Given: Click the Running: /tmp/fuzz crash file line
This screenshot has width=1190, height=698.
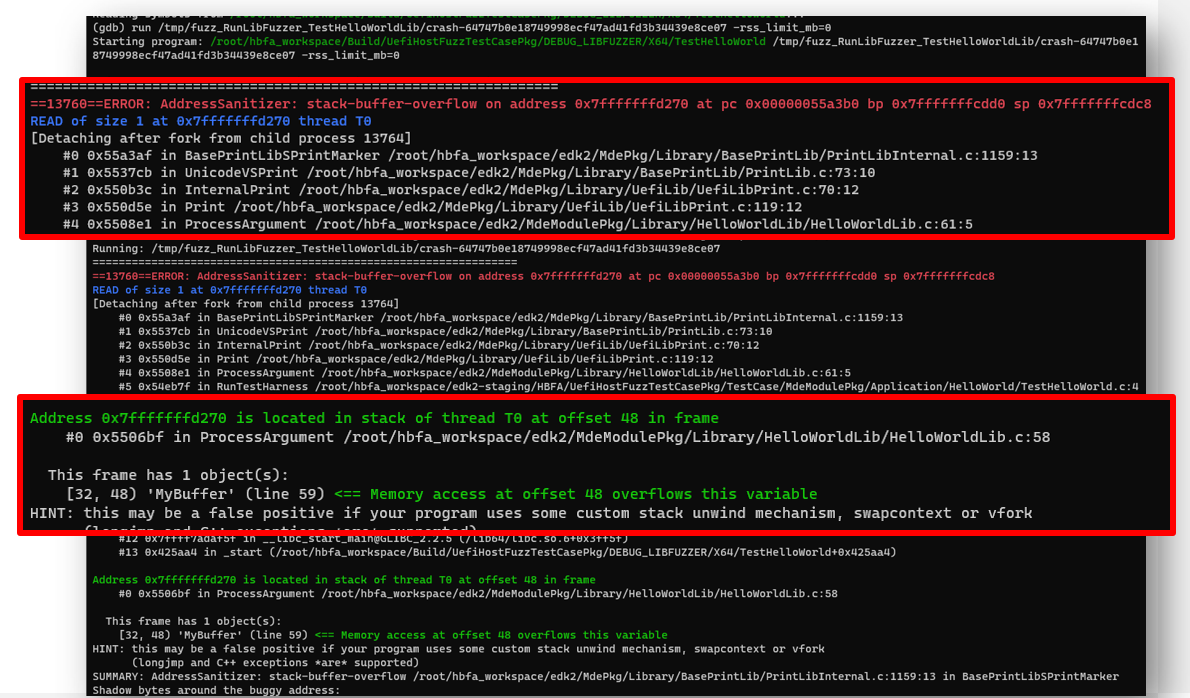Looking at the screenshot, I should click(405, 248).
